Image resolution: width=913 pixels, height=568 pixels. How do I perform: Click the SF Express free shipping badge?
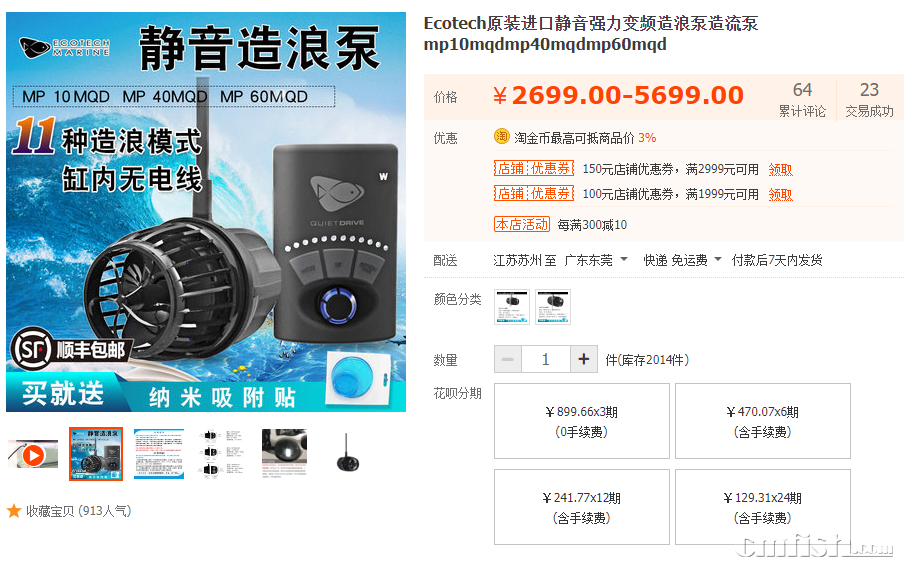point(69,350)
